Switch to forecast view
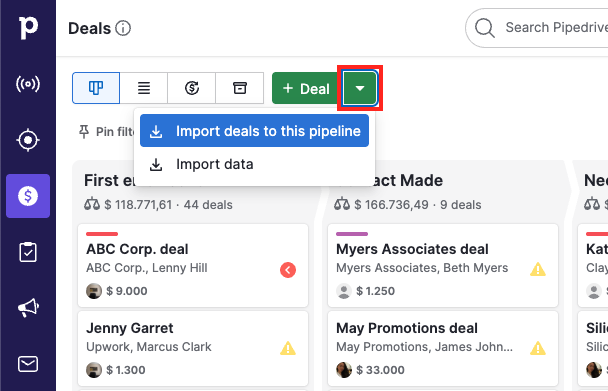Viewport: 608px width, 391px height. pyautogui.click(x=192, y=88)
